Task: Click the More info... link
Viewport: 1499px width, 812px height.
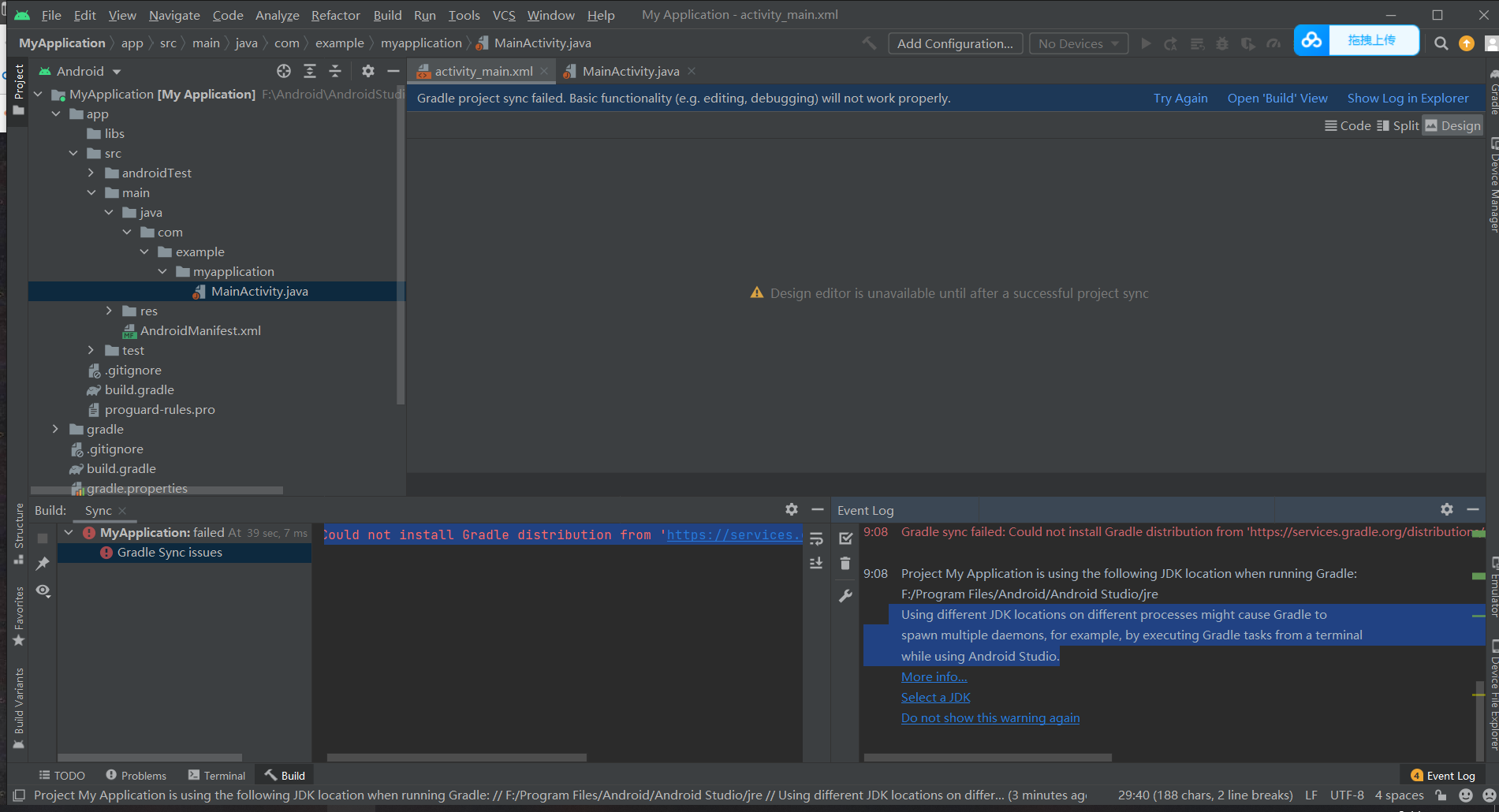Action: coord(934,676)
